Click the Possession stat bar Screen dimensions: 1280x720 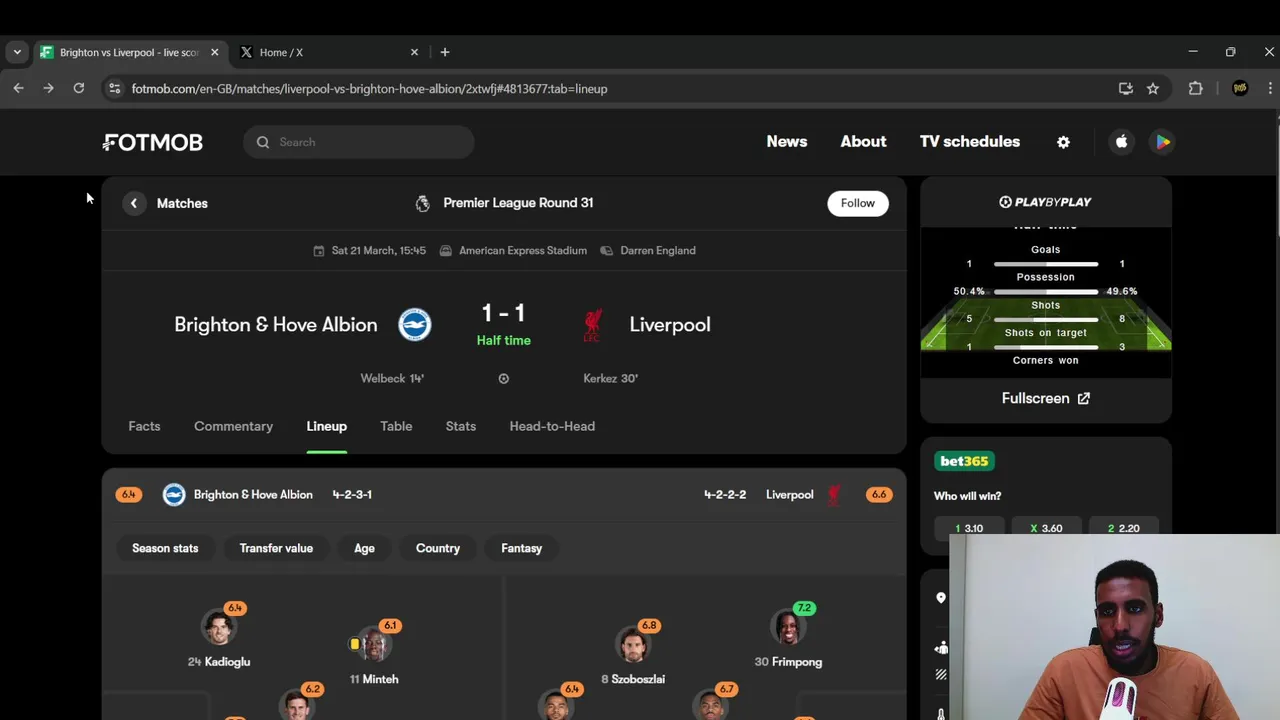click(x=1046, y=291)
